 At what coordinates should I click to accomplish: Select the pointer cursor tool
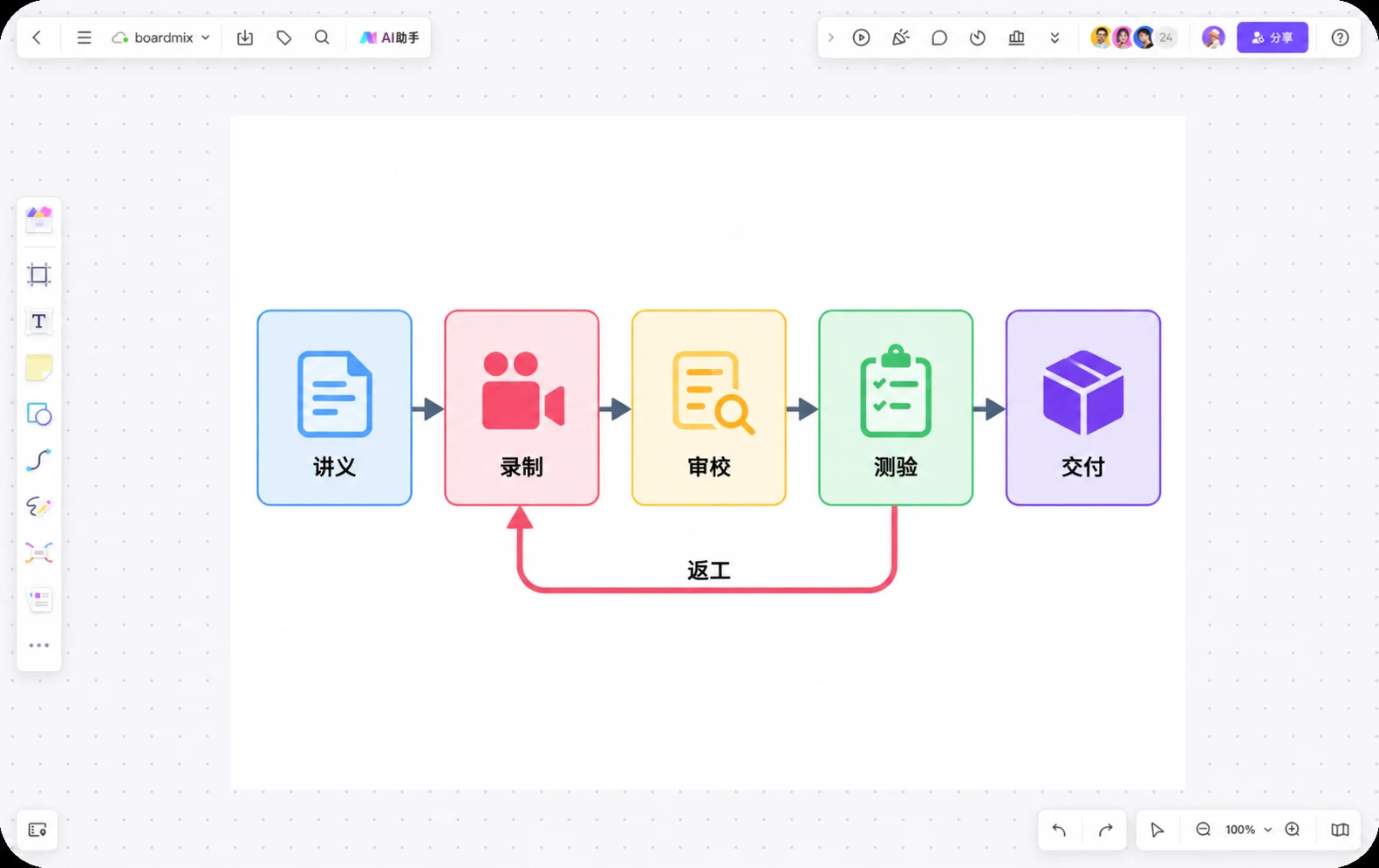click(x=1157, y=830)
